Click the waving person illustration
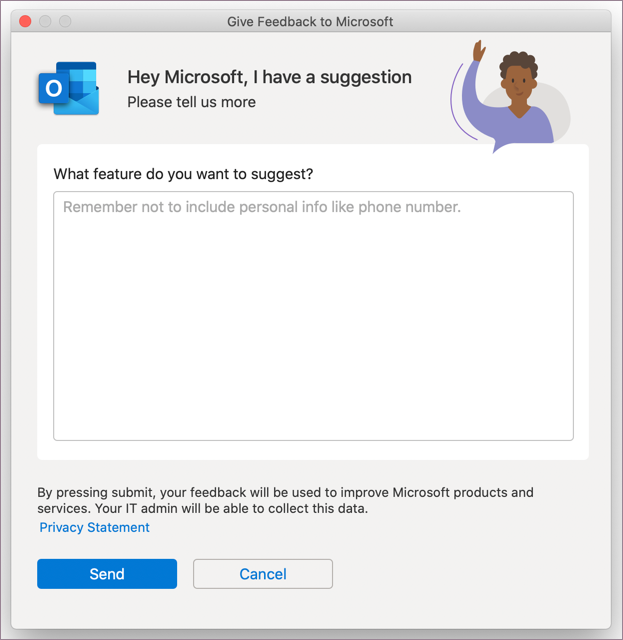The height and width of the screenshot is (640, 623). point(510,96)
